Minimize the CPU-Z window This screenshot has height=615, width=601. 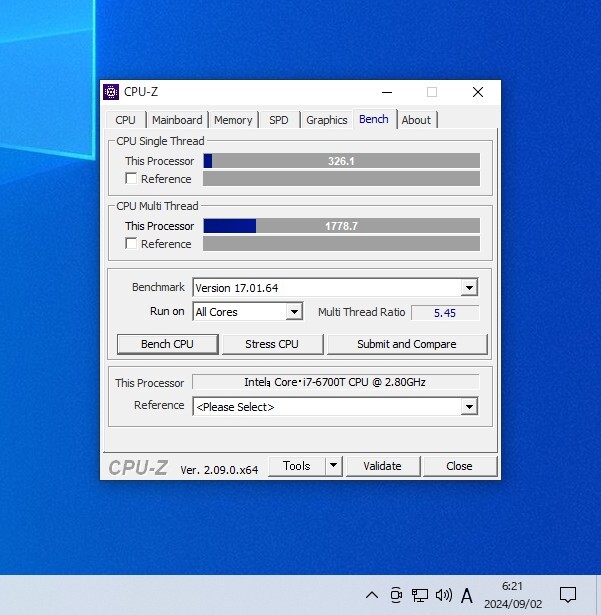(x=387, y=92)
